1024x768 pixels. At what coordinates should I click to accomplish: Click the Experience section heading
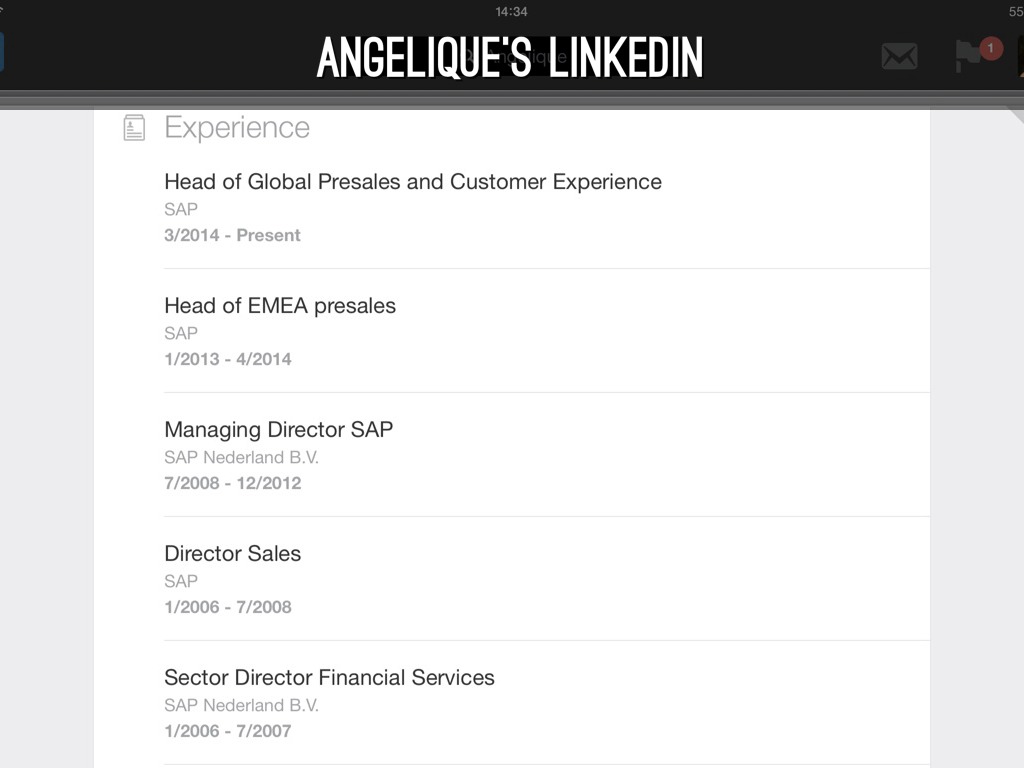[237, 127]
